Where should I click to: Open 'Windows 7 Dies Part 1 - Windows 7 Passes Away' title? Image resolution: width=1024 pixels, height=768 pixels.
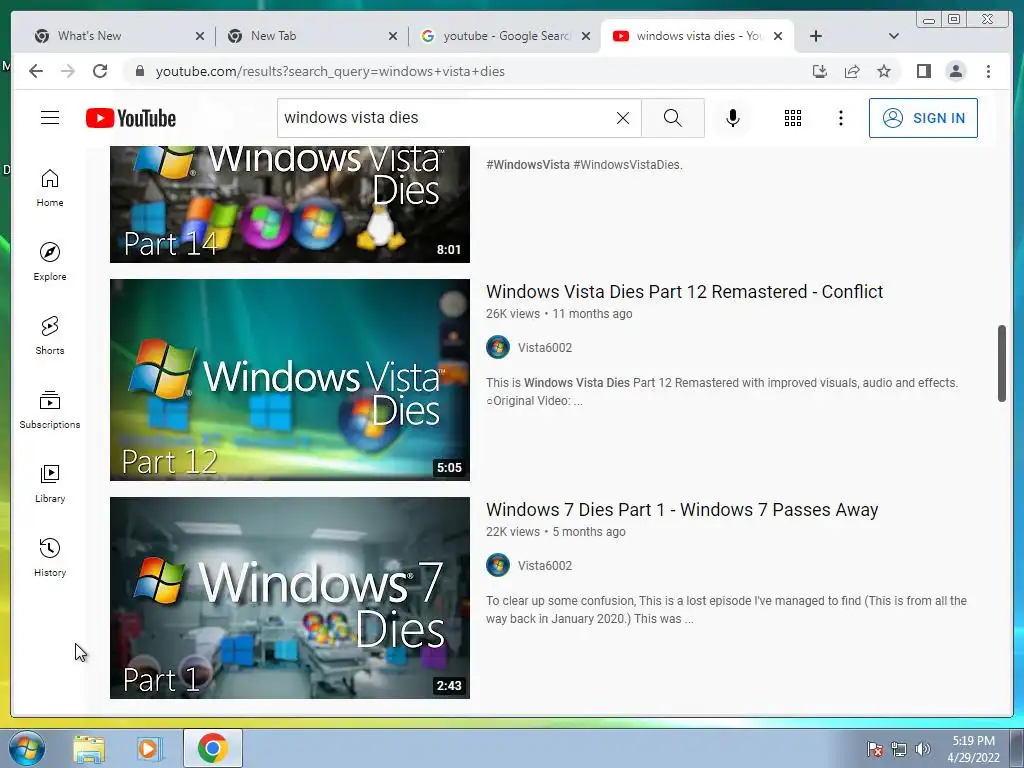coord(682,509)
